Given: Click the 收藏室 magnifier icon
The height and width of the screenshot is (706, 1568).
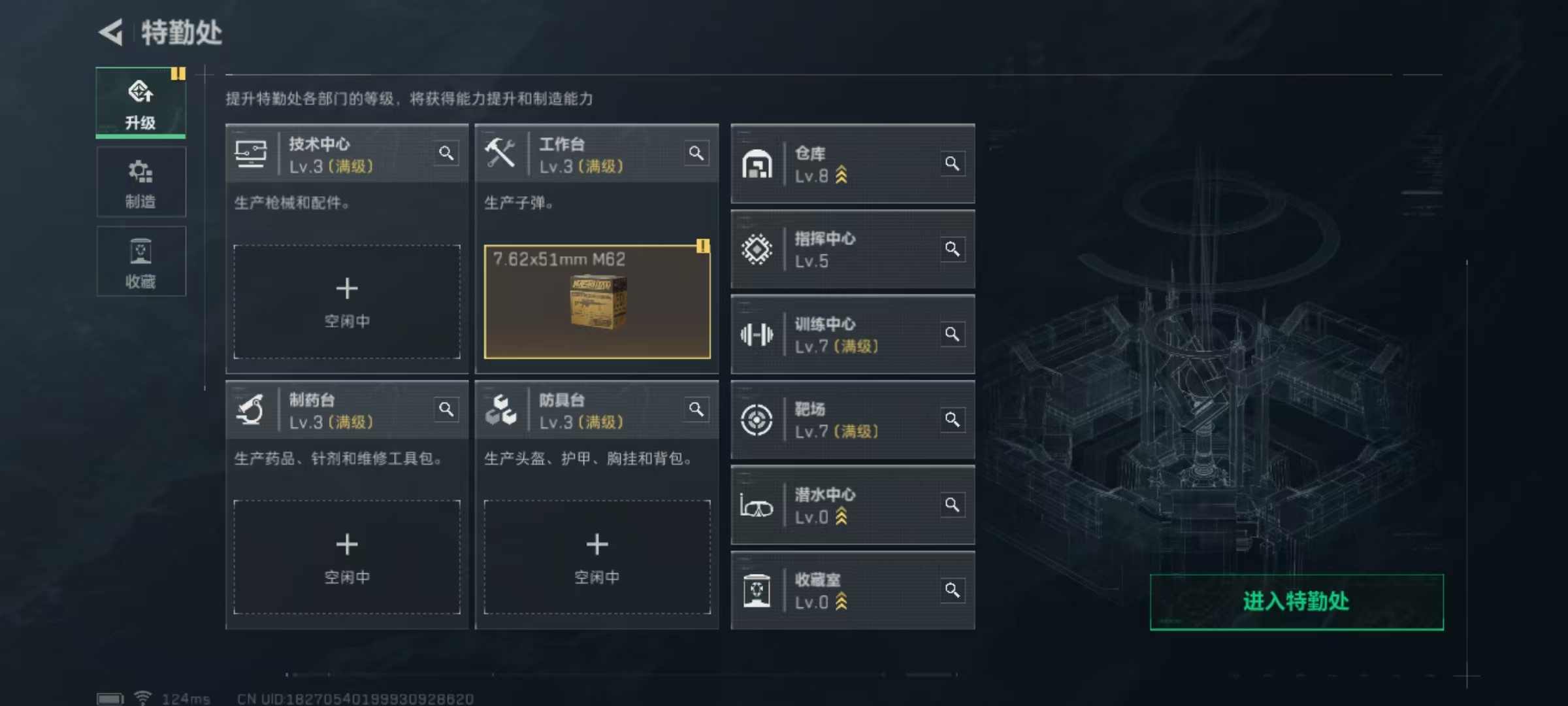Looking at the screenshot, I should click(x=953, y=590).
